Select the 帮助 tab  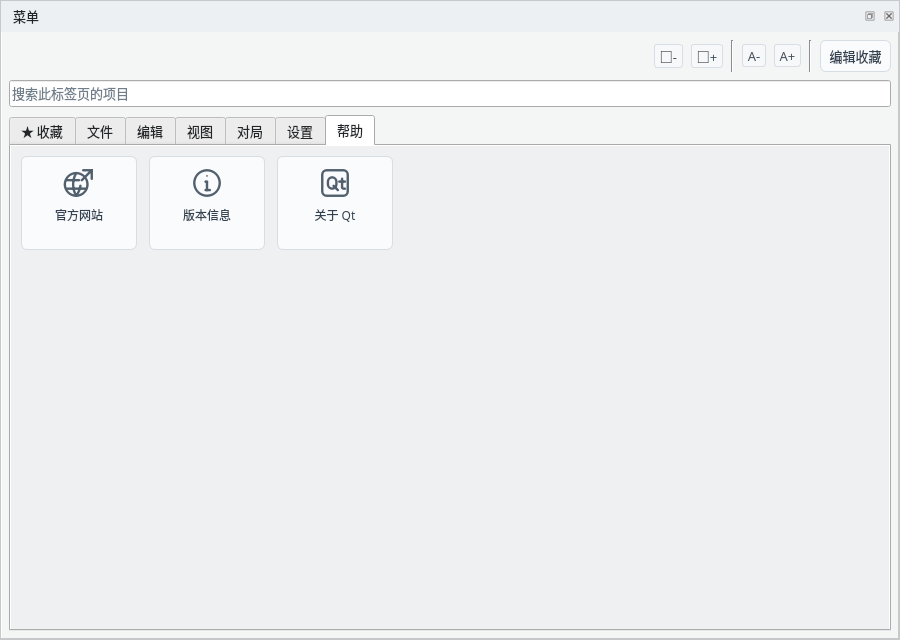[x=350, y=130]
